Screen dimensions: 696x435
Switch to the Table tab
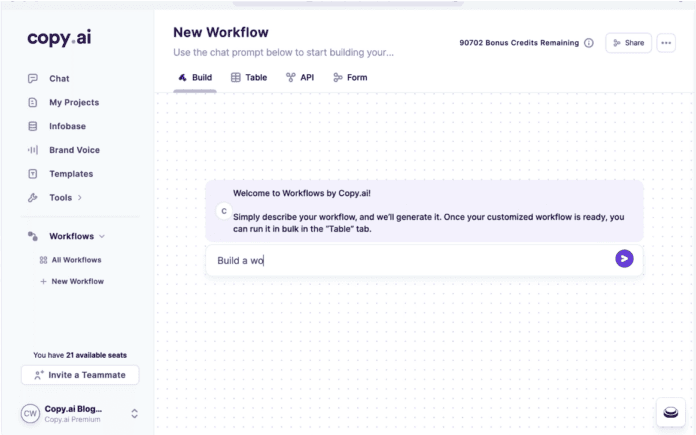249,78
